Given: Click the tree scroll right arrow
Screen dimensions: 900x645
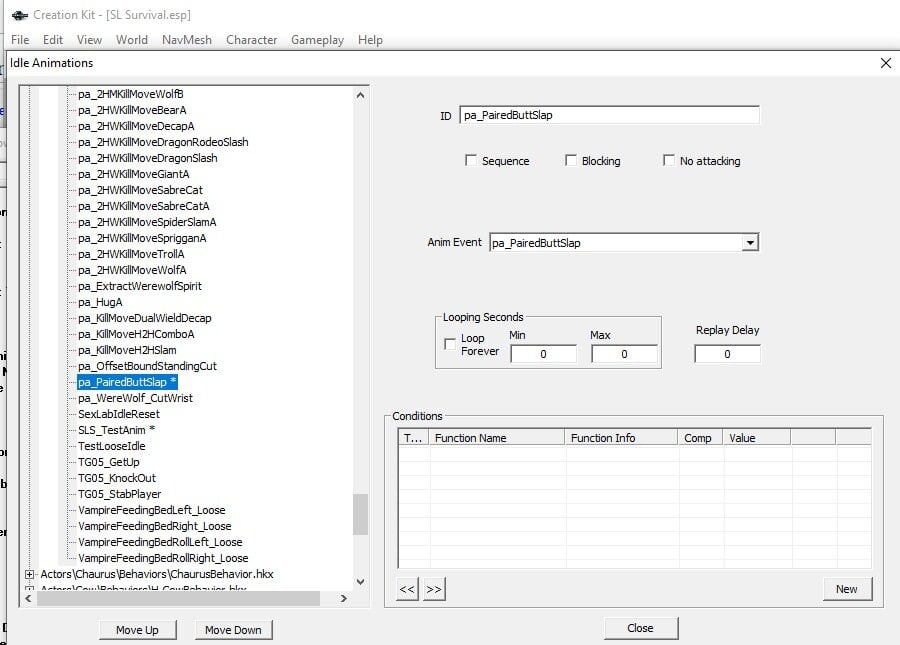Looking at the screenshot, I should 343,599.
